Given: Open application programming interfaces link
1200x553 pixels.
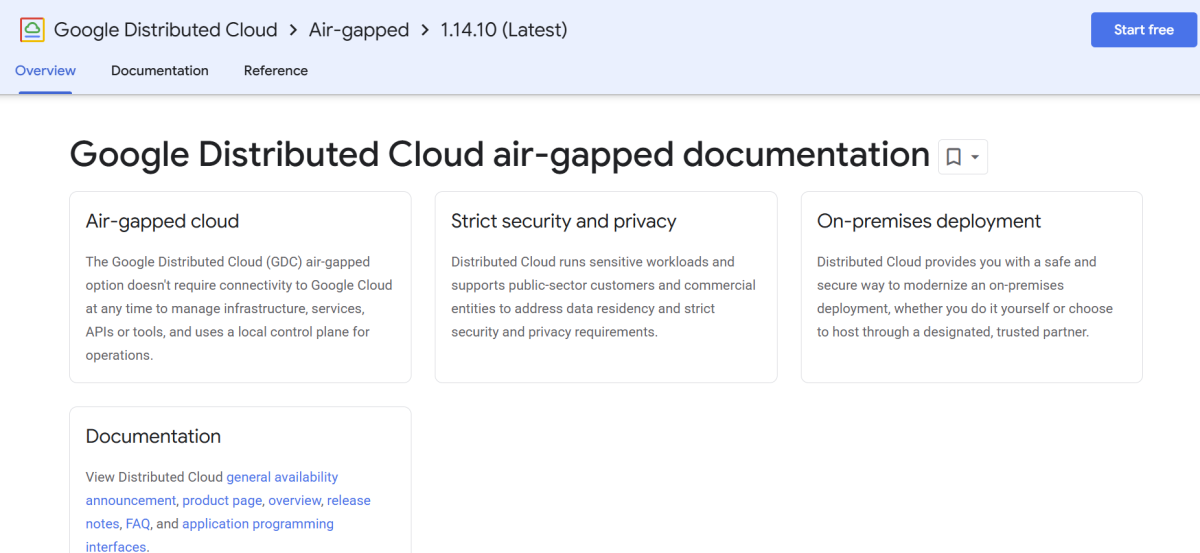Looking at the screenshot, I should (258, 524).
